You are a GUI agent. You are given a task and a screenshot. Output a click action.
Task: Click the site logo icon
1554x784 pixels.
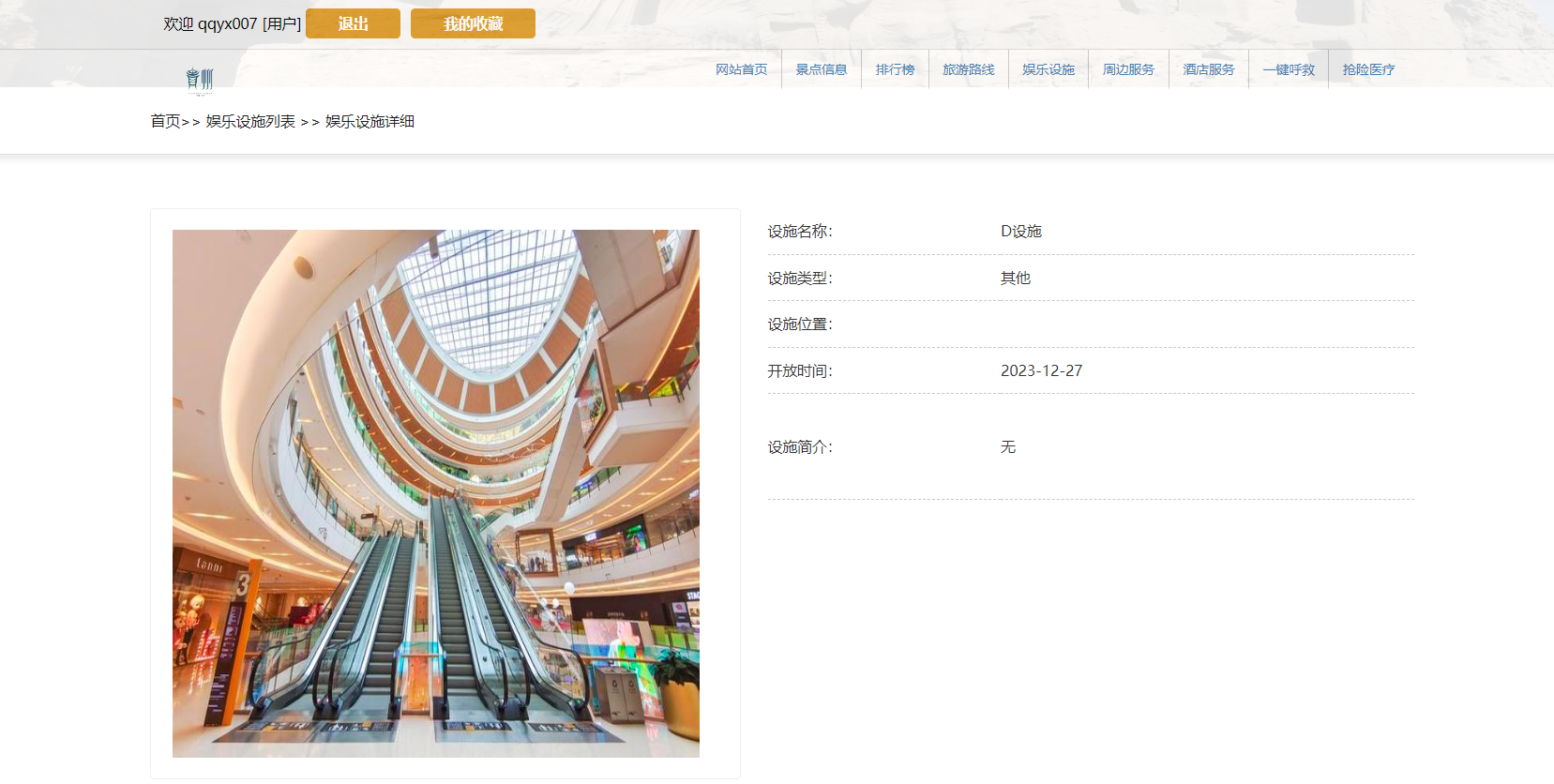200,81
